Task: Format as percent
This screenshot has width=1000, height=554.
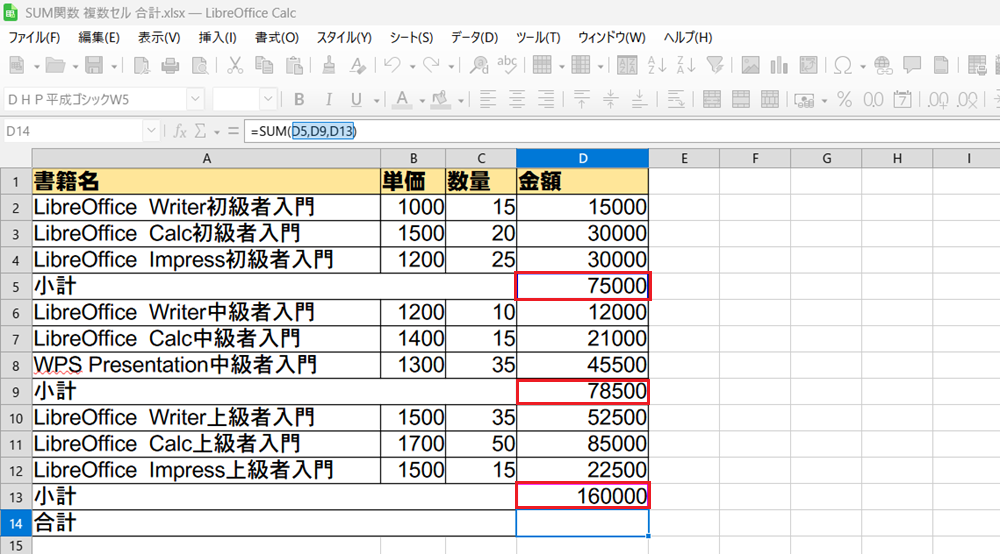Action: [844, 99]
